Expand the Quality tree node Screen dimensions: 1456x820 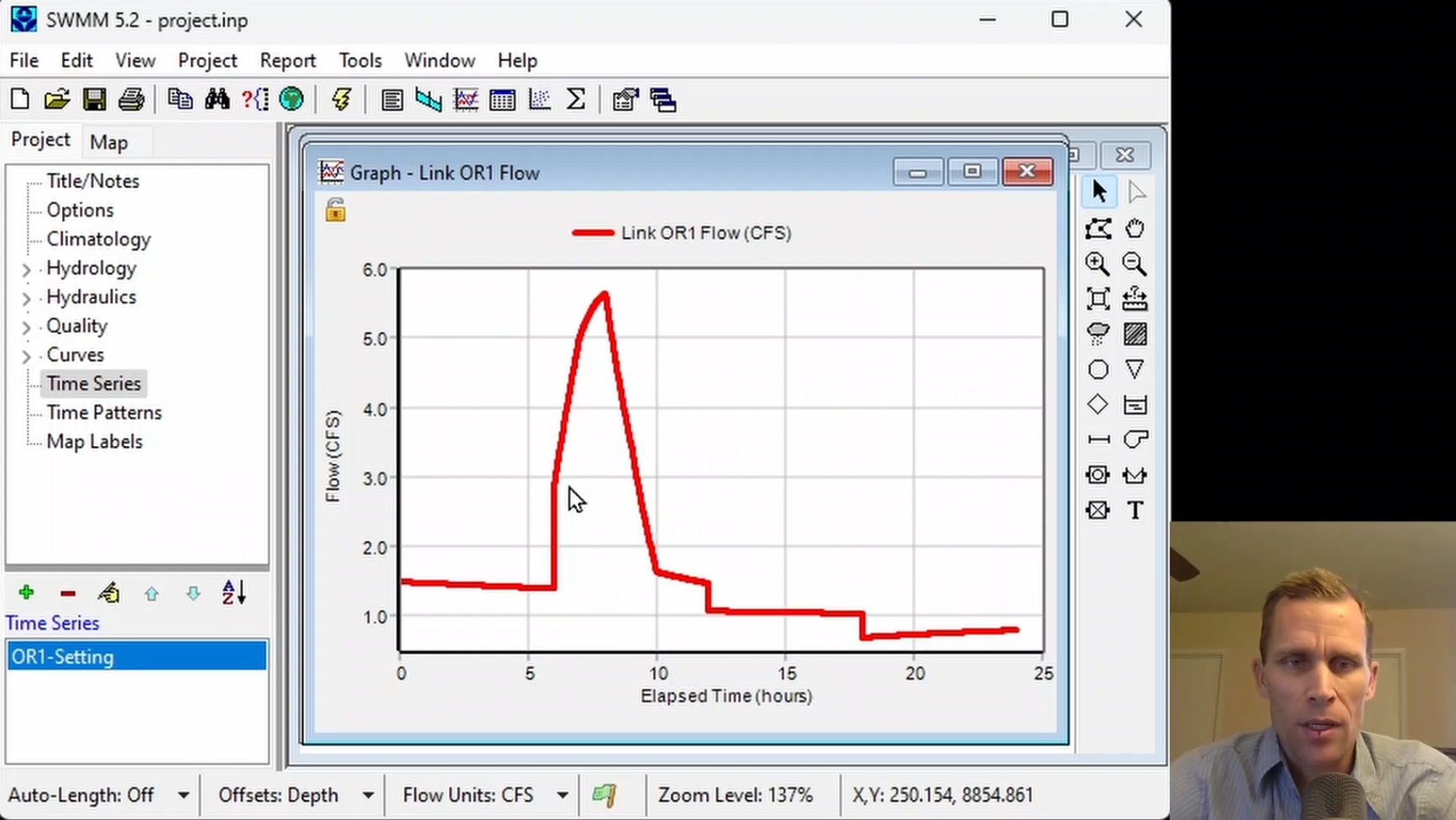[x=26, y=328]
